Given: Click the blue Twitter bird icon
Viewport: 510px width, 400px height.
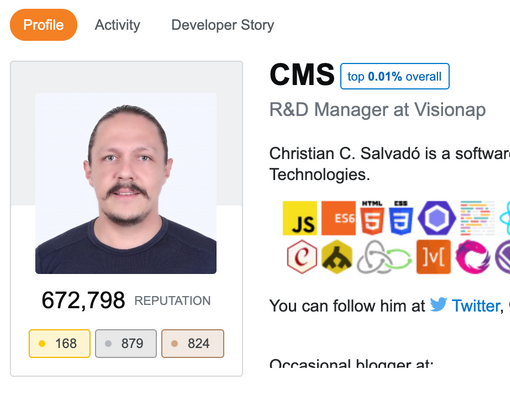Looking at the screenshot, I should (x=438, y=305).
